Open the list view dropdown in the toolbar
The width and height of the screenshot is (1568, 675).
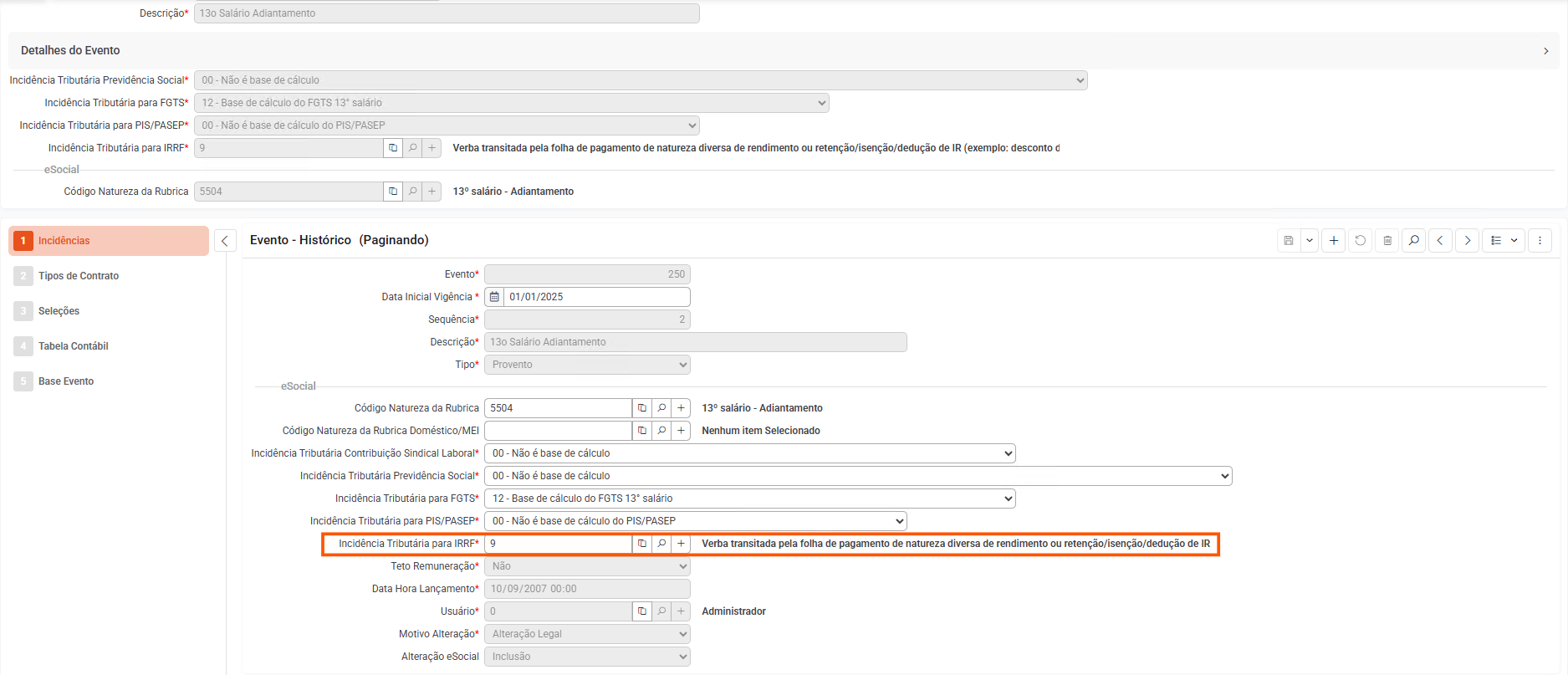coord(1504,241)
